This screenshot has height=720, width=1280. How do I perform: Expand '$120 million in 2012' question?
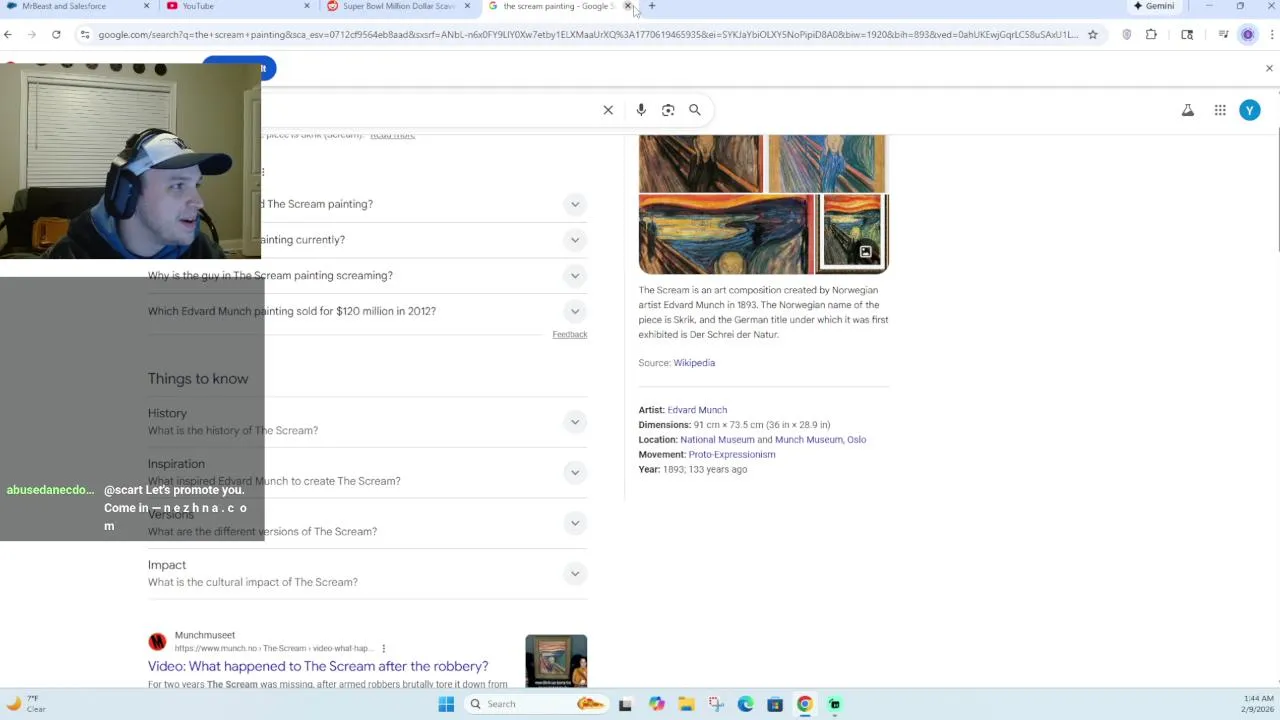point(575,311)
